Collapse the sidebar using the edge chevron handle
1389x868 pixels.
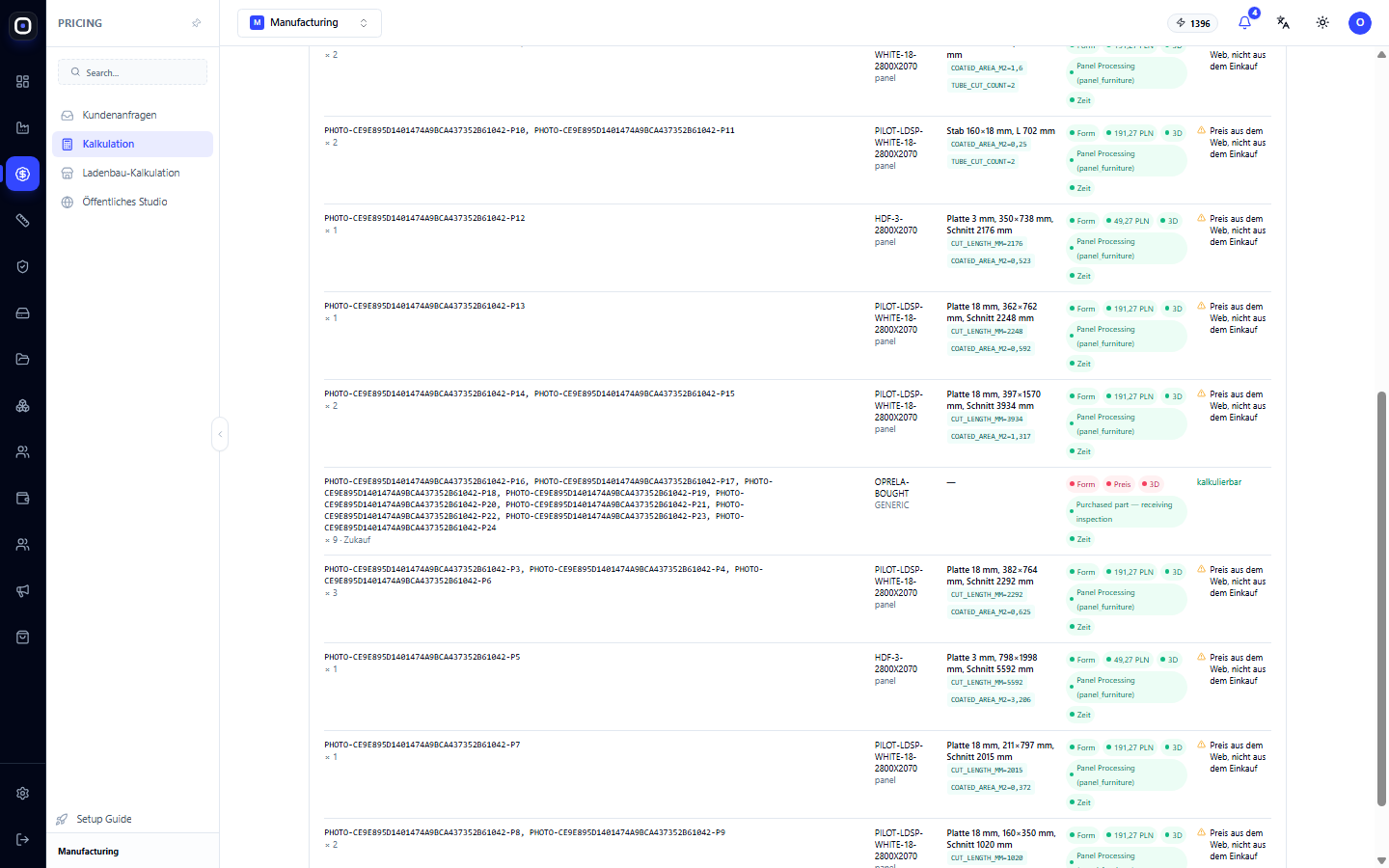tap(220, 434)
